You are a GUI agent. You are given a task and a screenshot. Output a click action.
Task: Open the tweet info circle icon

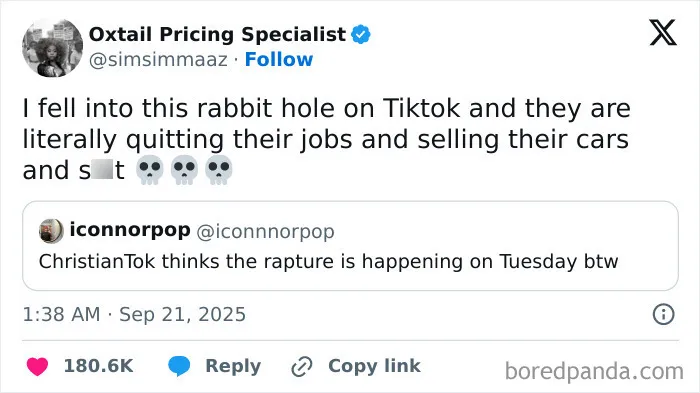[x=663, y=314]
